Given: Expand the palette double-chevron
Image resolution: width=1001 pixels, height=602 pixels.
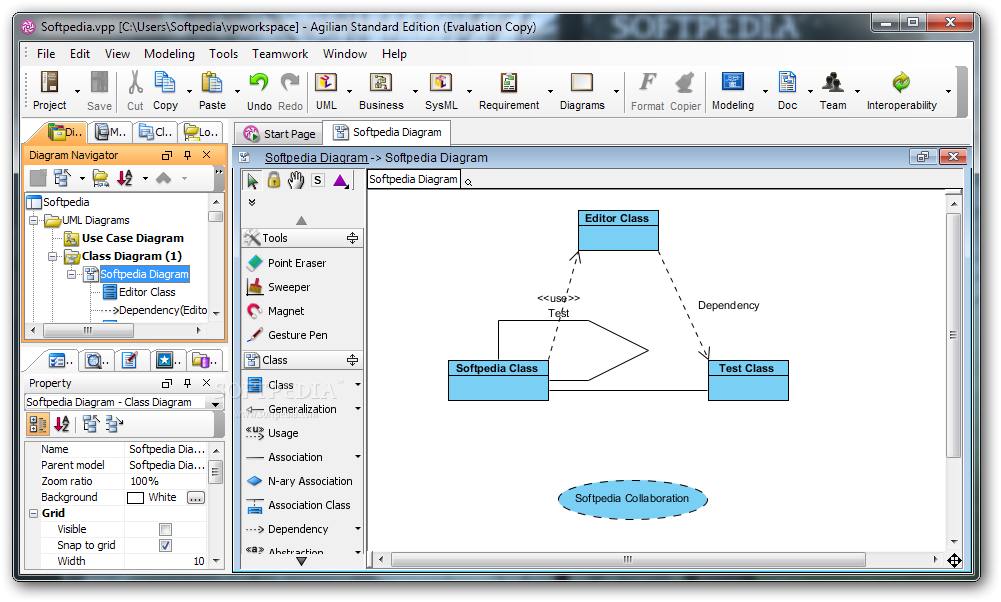Looking at the screenshot, I should 252,202.
